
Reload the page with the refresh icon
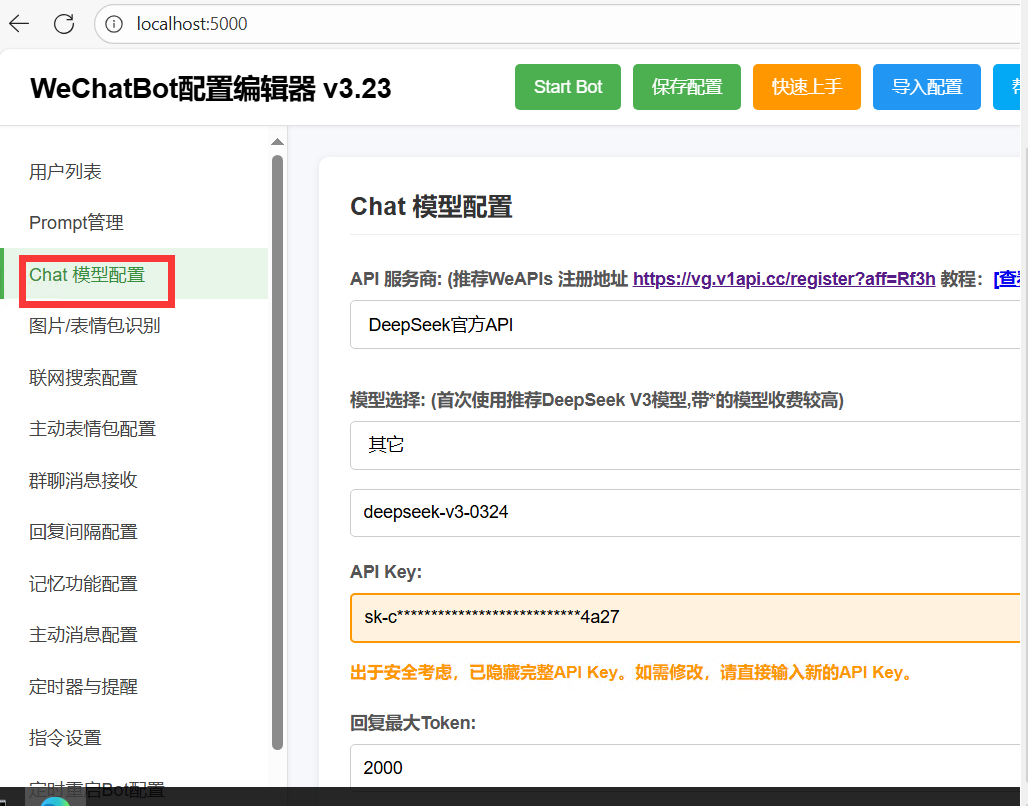coord(64,24)
